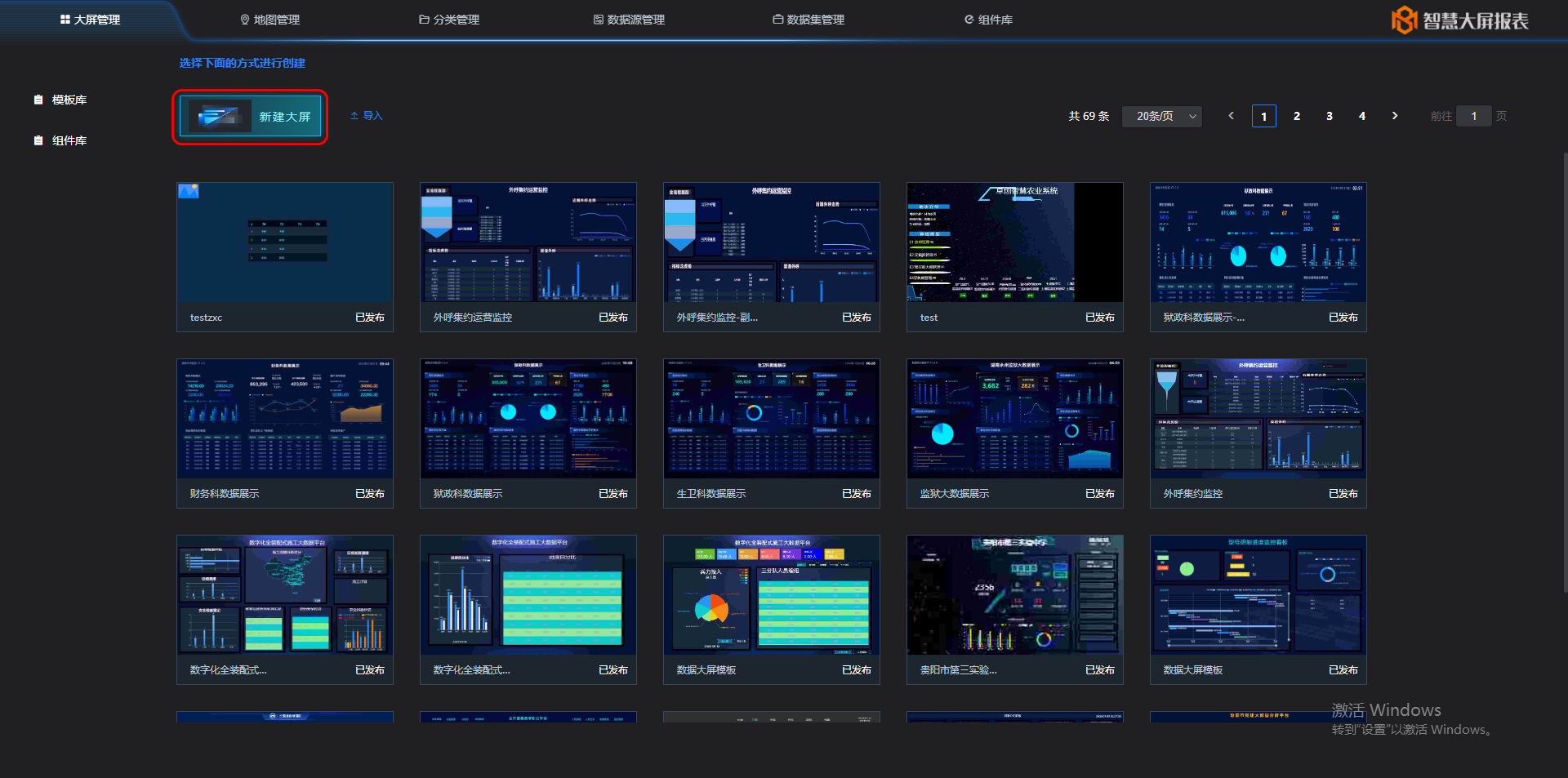1568x778 pixels.
Task: Click the vertical scrollbar on the right
Action: click(1565, 371)
